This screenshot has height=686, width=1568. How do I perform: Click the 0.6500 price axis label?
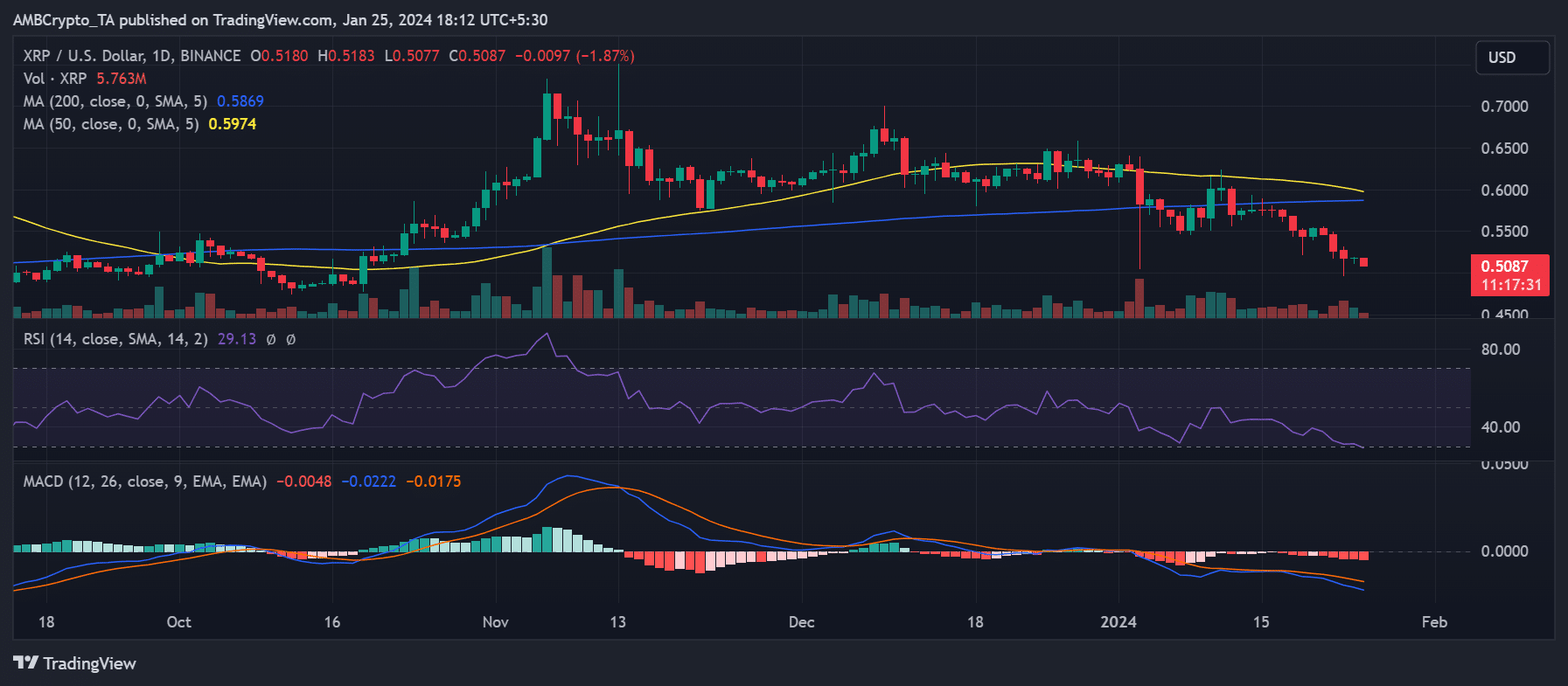coord(1505,149)
